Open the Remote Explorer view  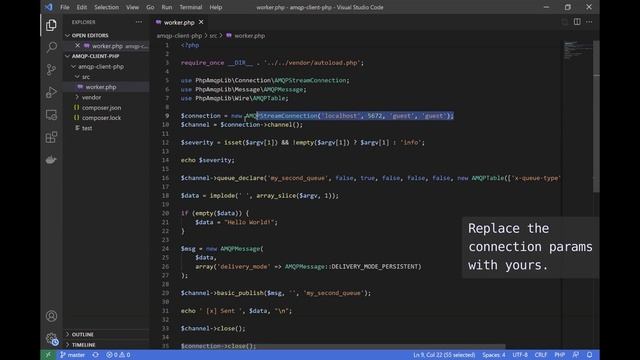pos(51,115)
